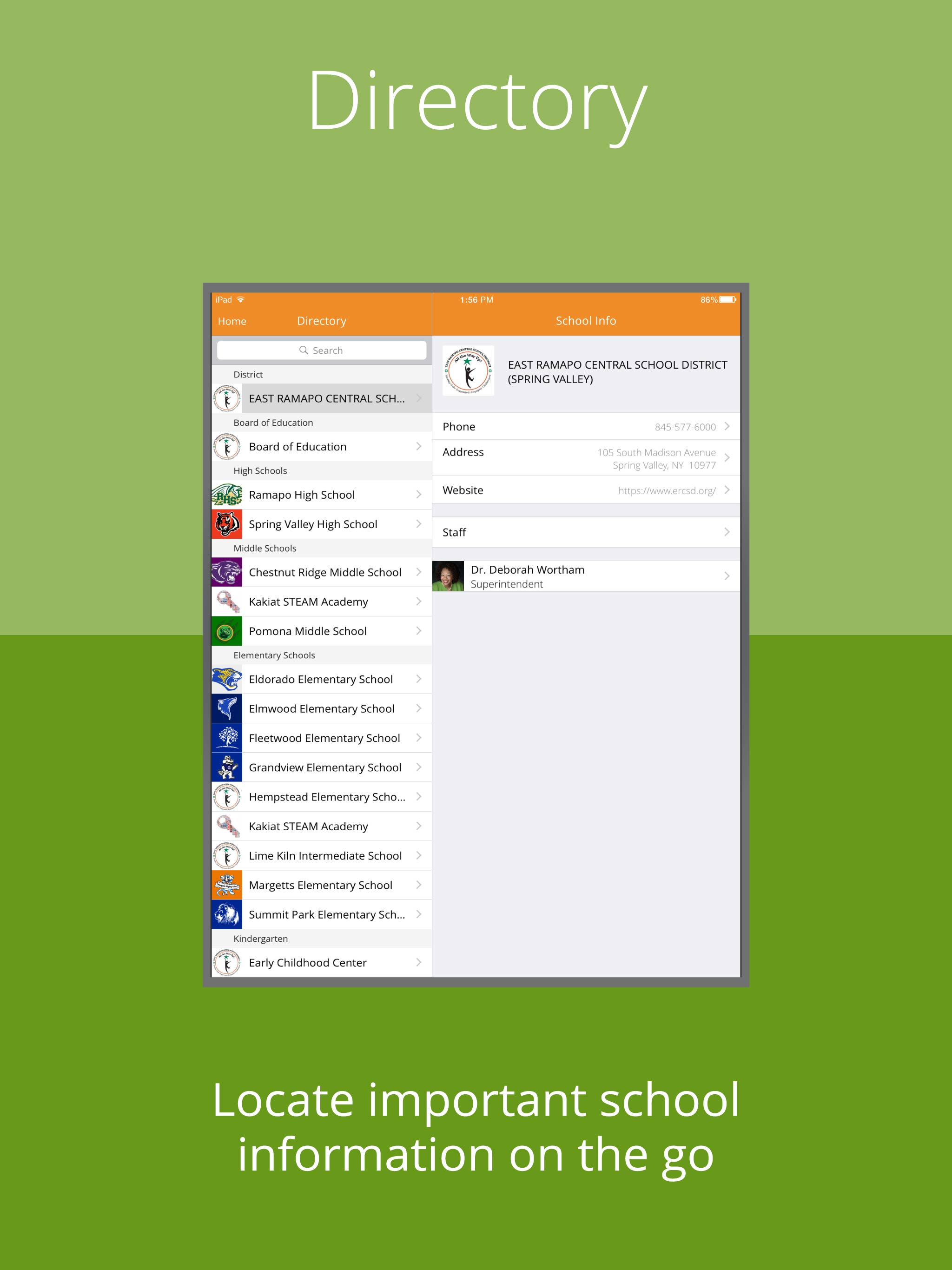
Task: Choose Fleetwood Elementary School
Action: (x=322, y=738)
